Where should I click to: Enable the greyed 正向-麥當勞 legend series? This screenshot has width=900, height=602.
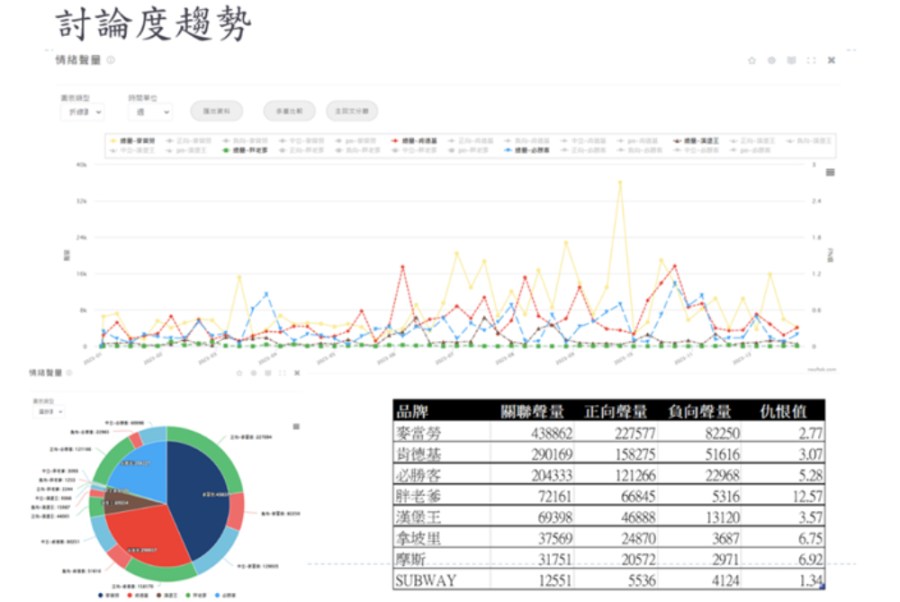pyautogui.click(x=189, y=141)
